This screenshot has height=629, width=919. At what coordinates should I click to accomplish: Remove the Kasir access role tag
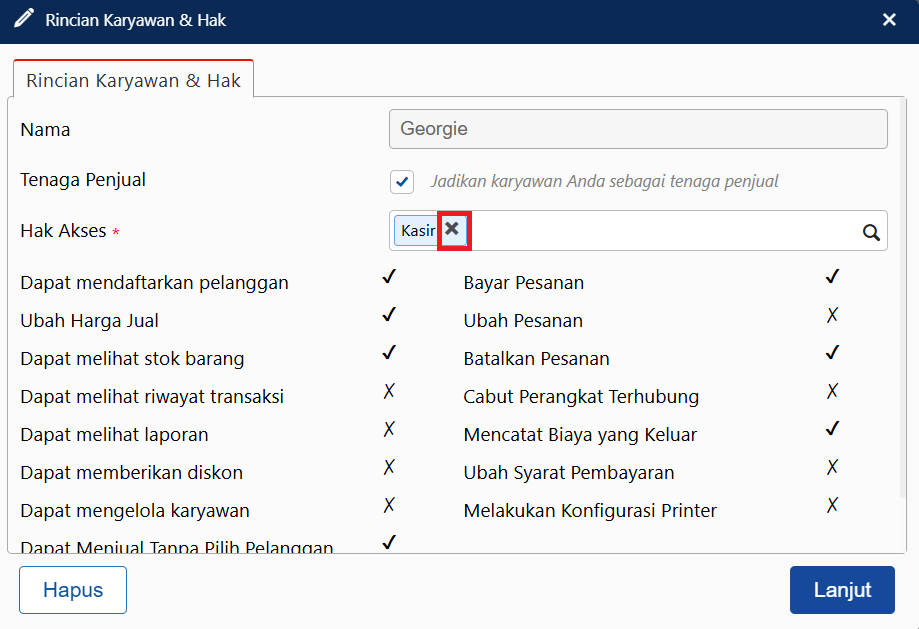coord(453,230)
